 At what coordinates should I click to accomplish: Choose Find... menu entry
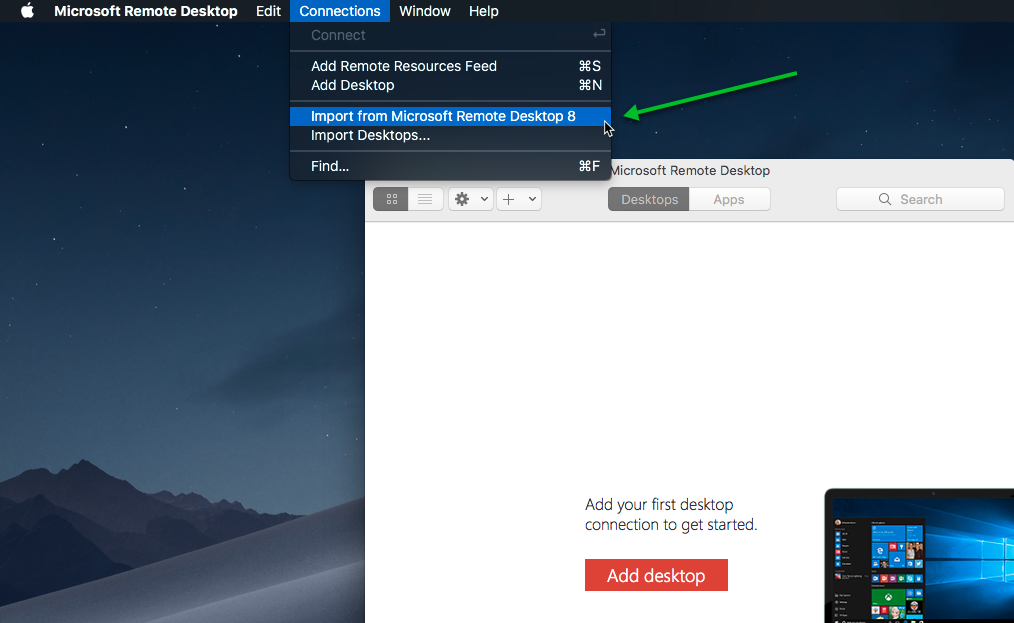click(450, 166)
